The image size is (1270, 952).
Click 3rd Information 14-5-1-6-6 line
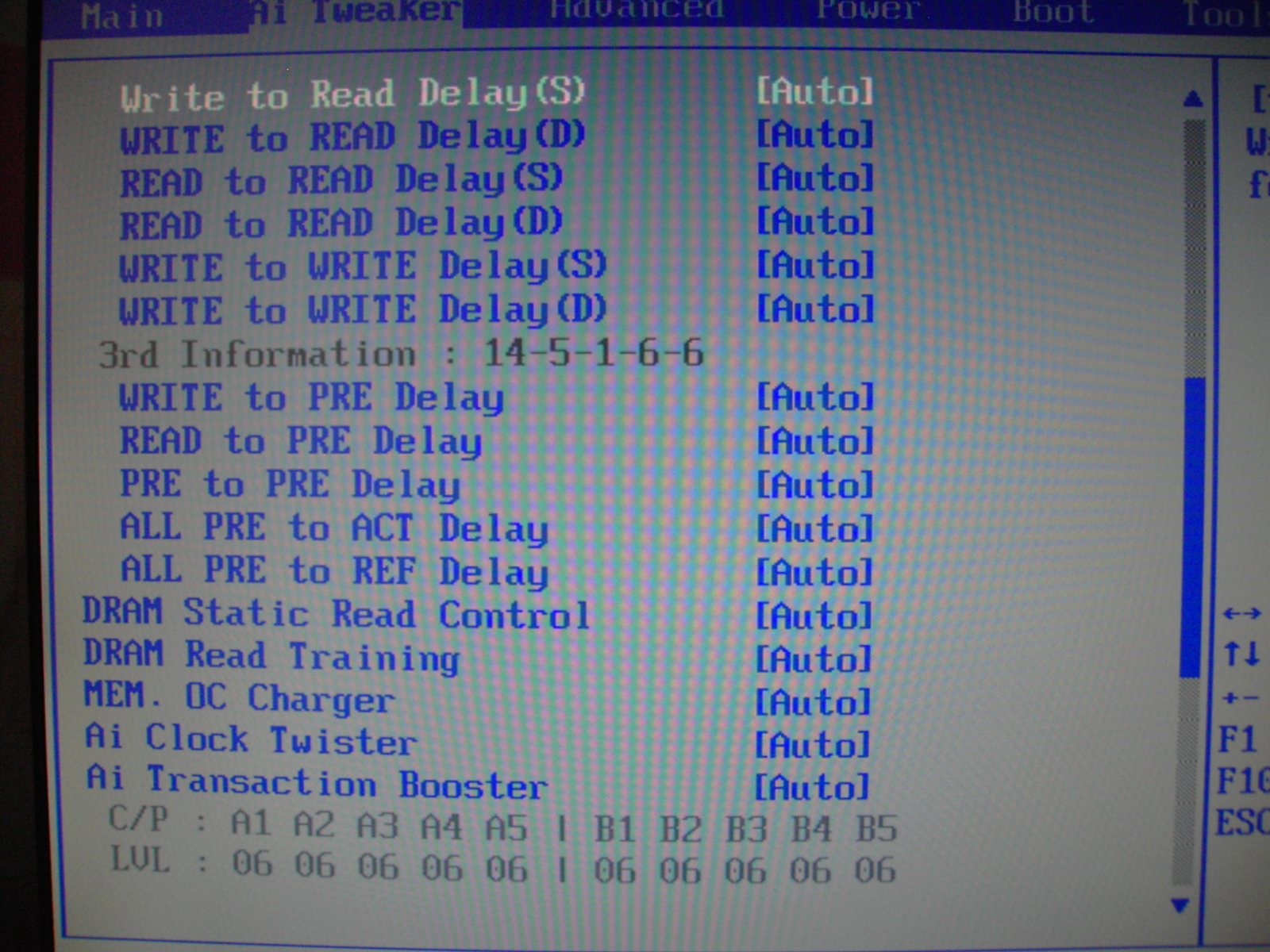point(402,353)
